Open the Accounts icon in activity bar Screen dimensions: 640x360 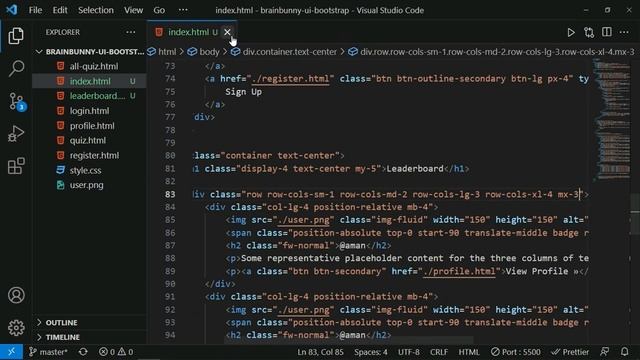coord(16,295)
